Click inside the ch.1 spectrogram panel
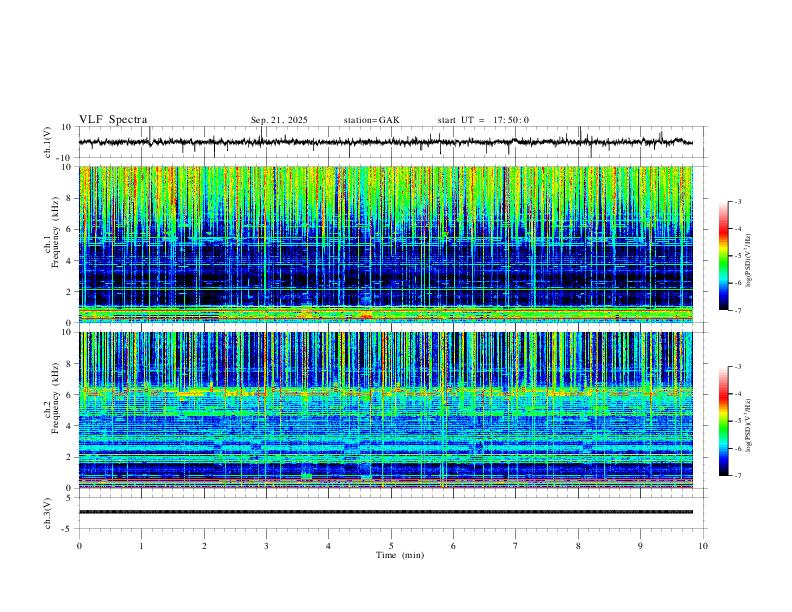Image resolution: width=792 pixels, height=612 pixels. (386, 244)
